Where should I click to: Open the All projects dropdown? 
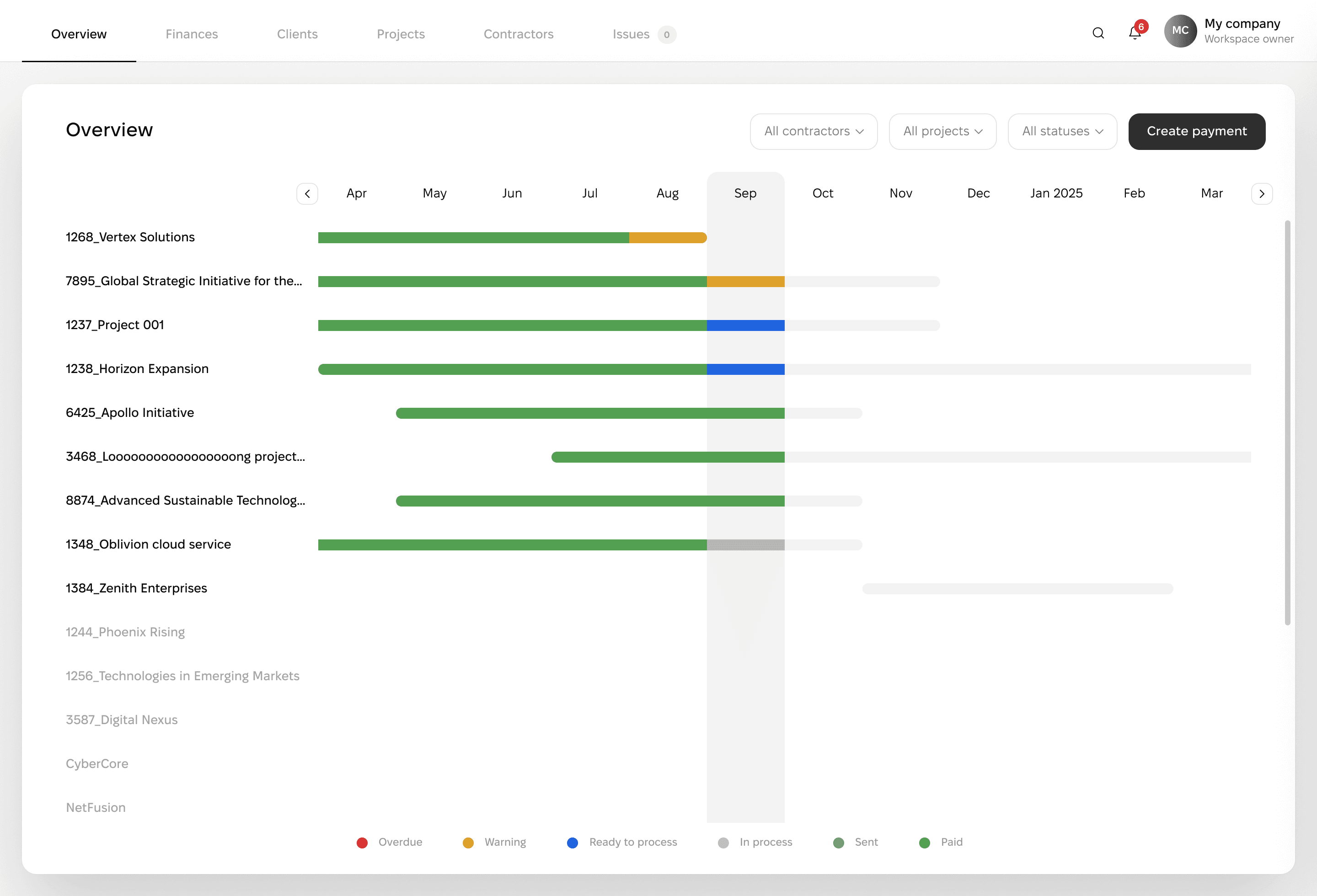[942, 131]
